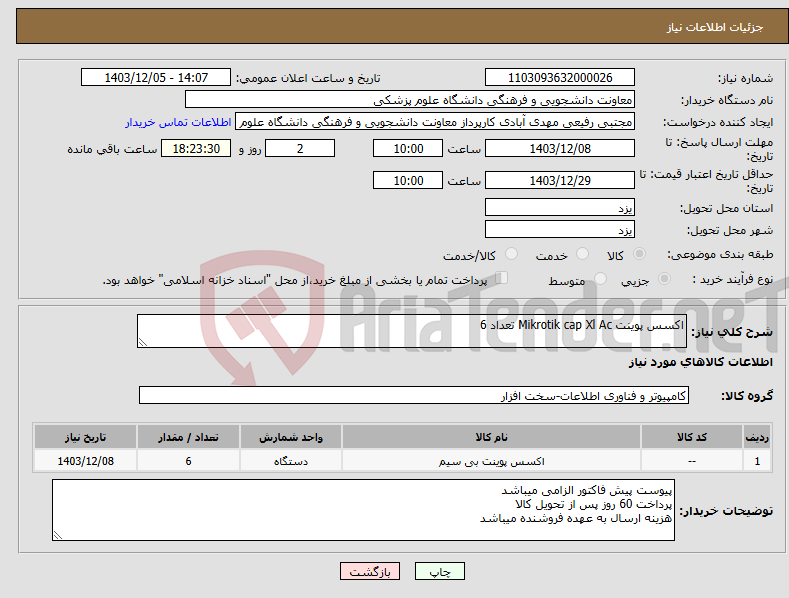This screenshot has height=598, width=789.
Task: Click the جزئیات اطلاعات نیاز header title
Action: coord(715,27)
